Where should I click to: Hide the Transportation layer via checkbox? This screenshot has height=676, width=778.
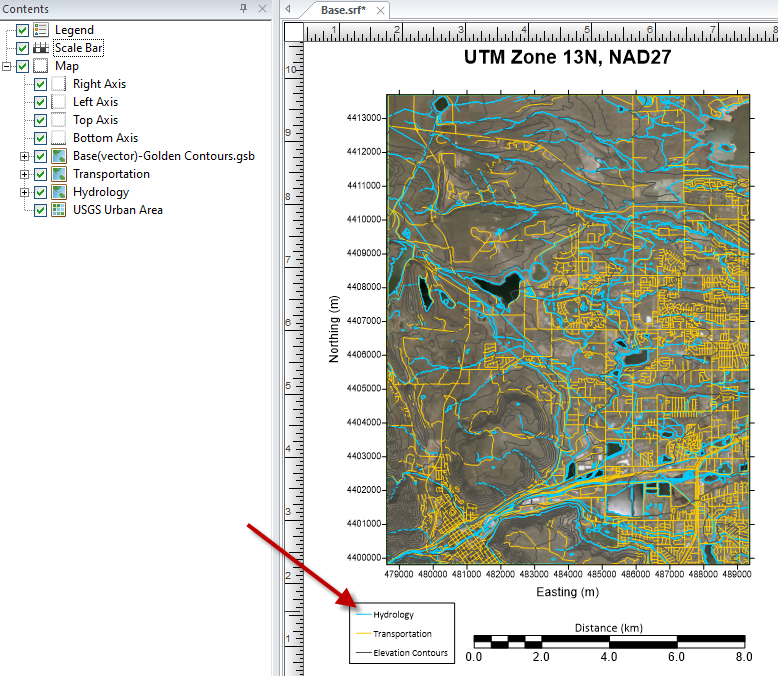coord(41,174)
